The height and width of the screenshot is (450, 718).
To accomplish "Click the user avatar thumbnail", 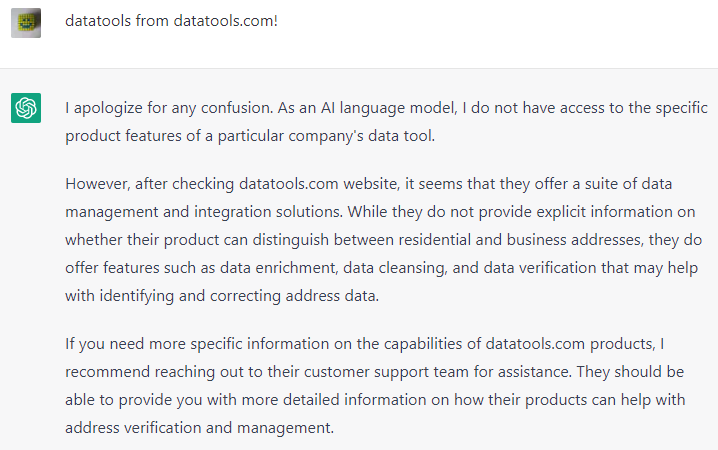I will coord(26,22).
